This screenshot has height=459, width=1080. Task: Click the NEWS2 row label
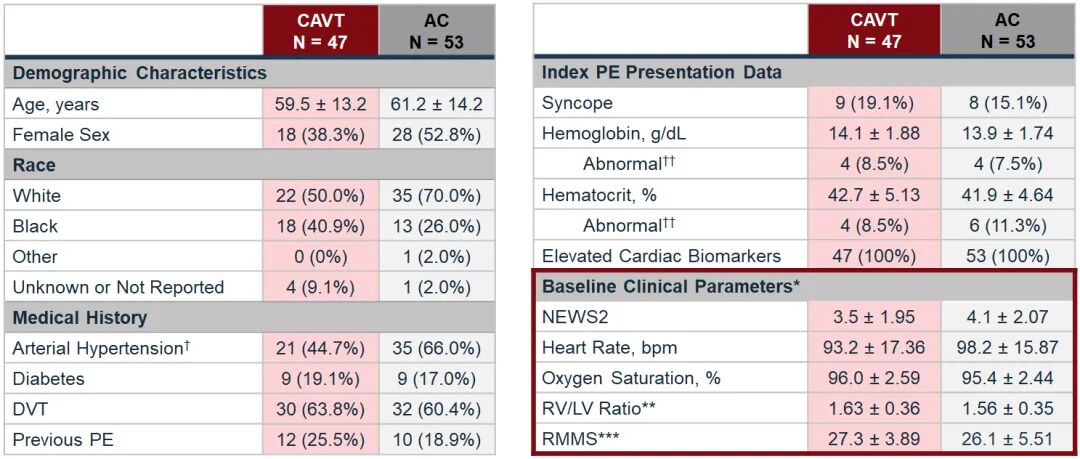574,317
